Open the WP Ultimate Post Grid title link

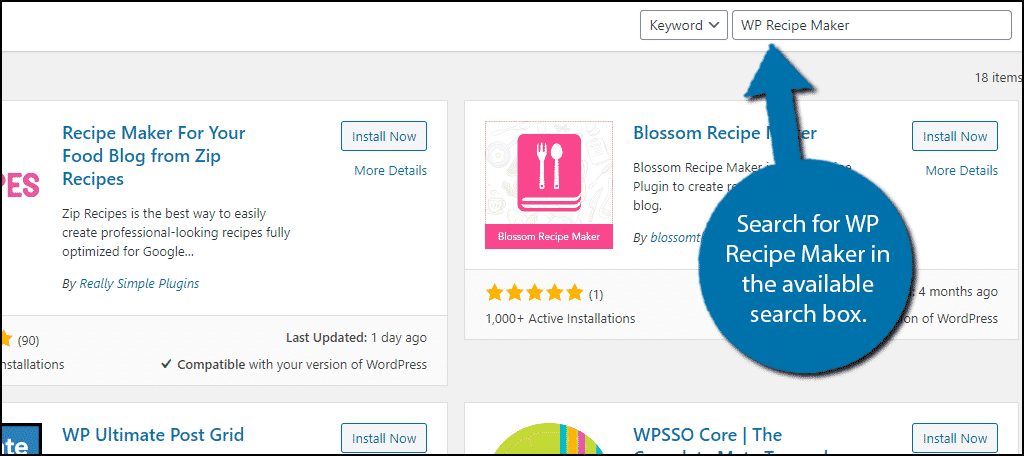153,434
